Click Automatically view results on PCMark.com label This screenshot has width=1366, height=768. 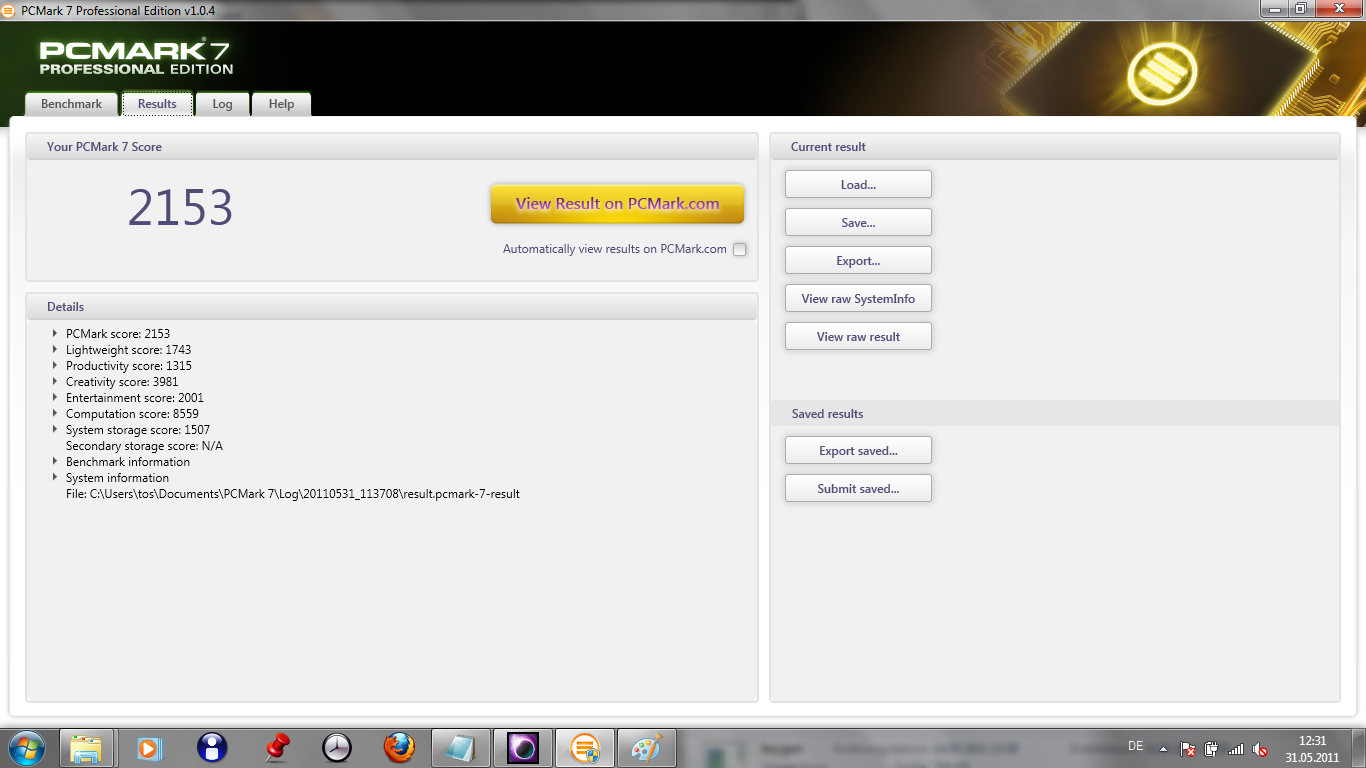click(614, 249)
